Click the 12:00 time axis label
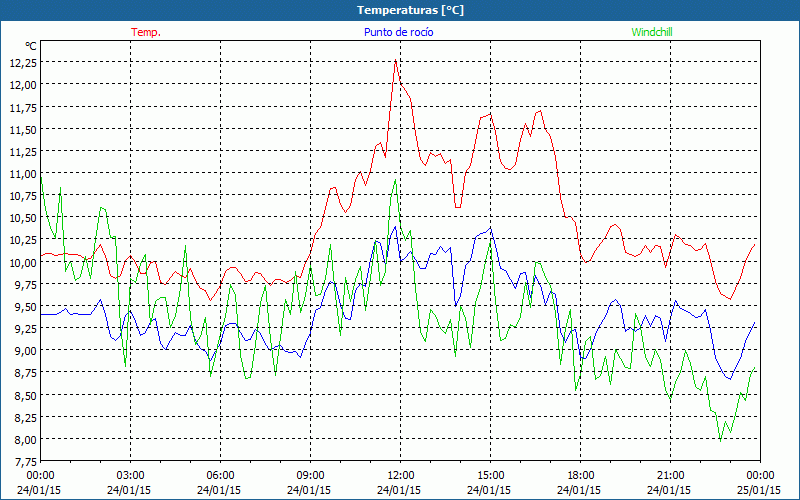The width and height of the screenshot is (800, 500). (x=401, y=476)
